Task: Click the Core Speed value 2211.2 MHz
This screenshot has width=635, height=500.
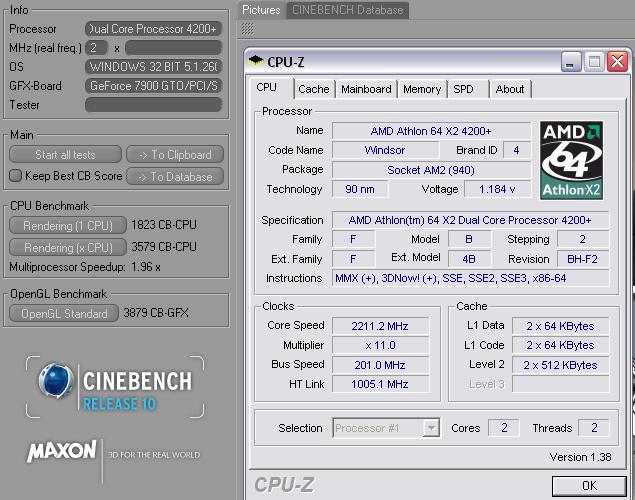Action: tap(380, 326)
